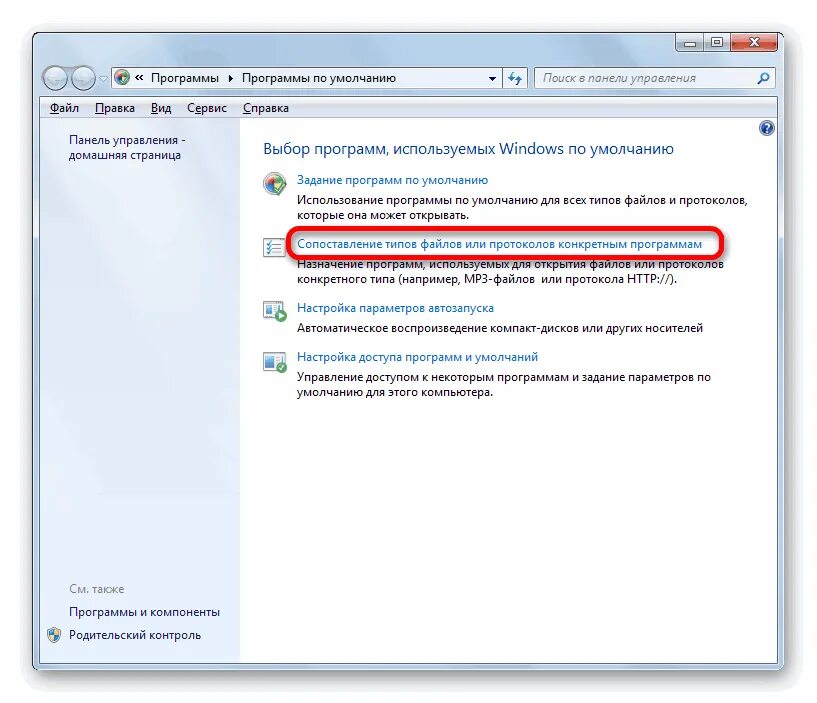Image resolution: width=817 pixels, height=703 pixels.
Task: Open the Файл menu
Action: [x=64, y=108]
